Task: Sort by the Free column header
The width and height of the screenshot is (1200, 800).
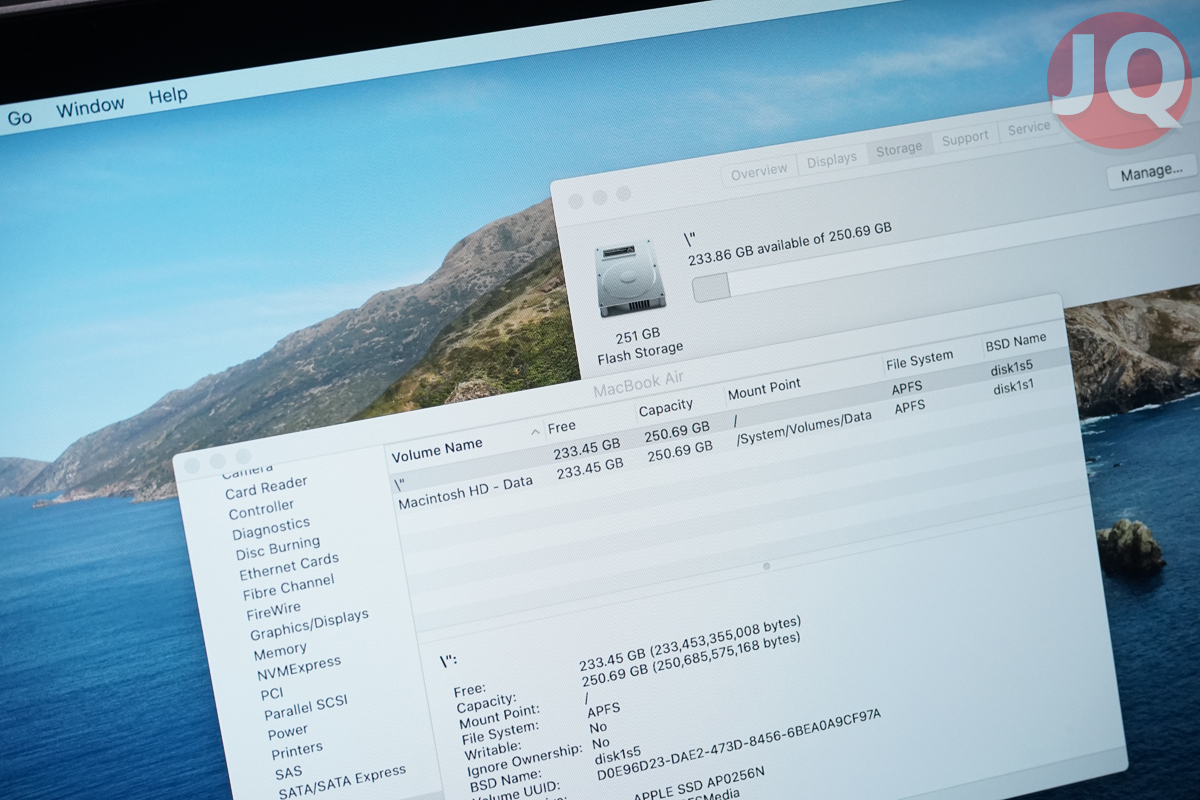Action: point(562,426)
